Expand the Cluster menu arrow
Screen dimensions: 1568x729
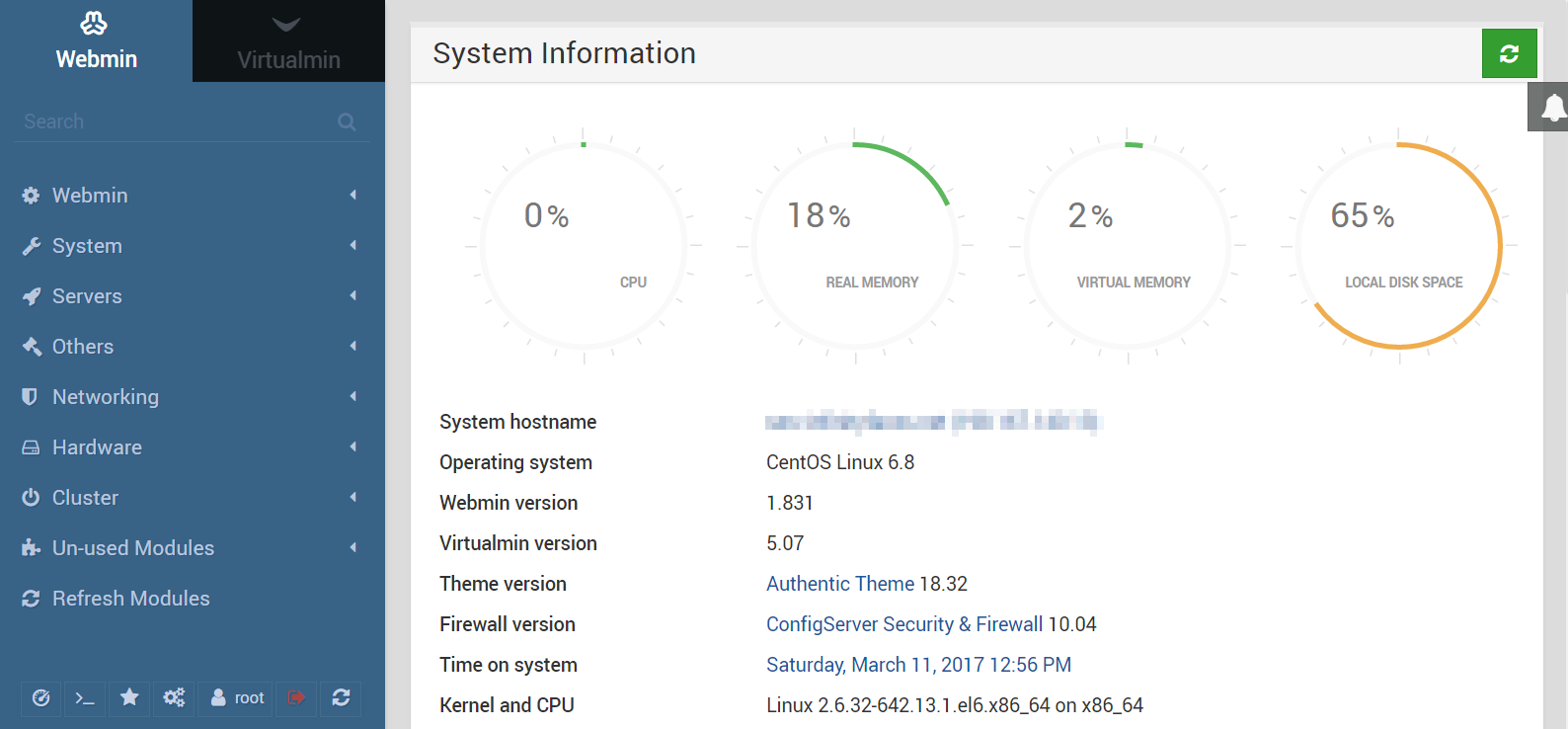click(x=353, y=497)
